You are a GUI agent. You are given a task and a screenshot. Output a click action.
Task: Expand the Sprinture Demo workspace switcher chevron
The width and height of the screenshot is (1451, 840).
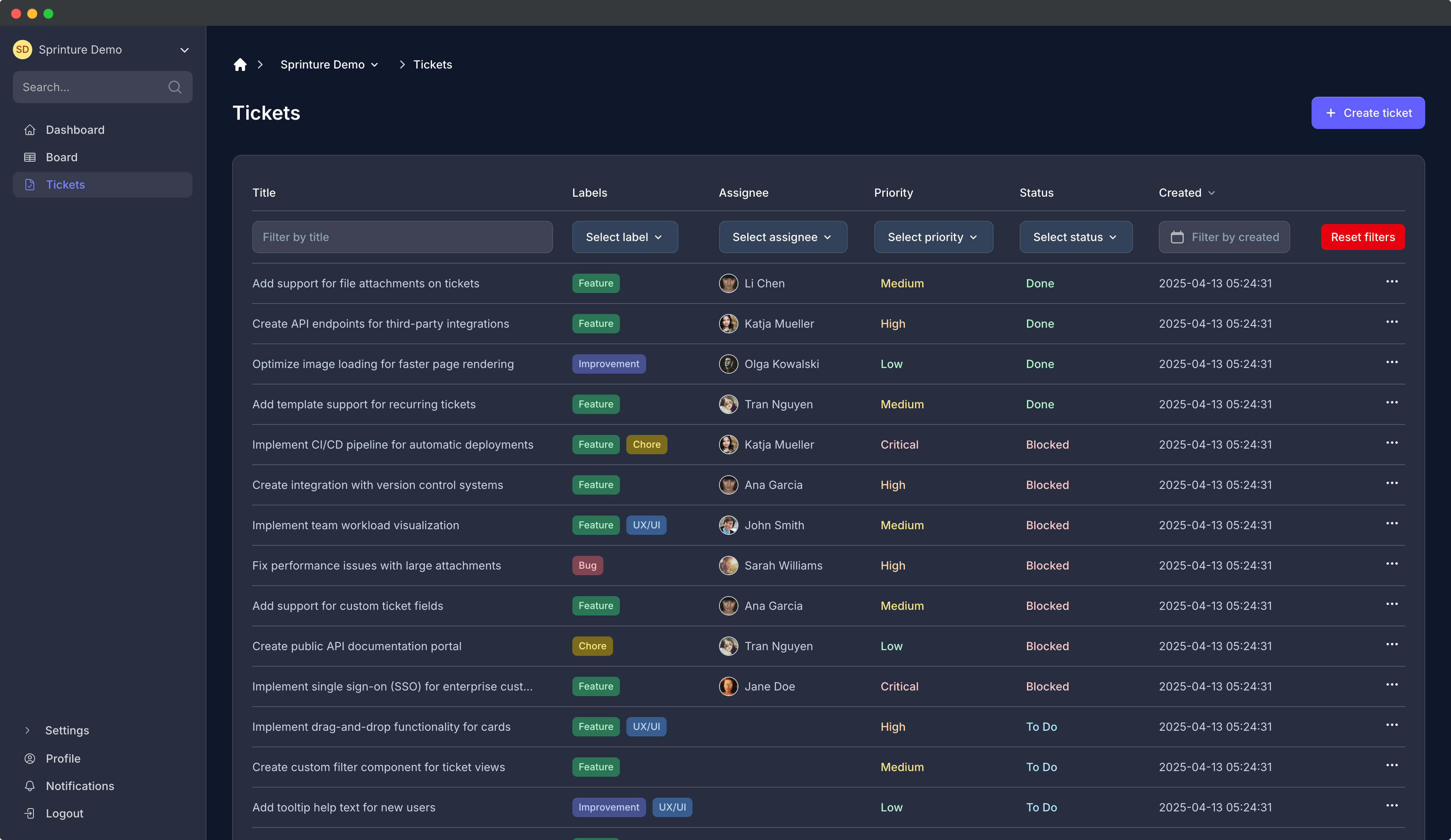[x=184, y=50]
